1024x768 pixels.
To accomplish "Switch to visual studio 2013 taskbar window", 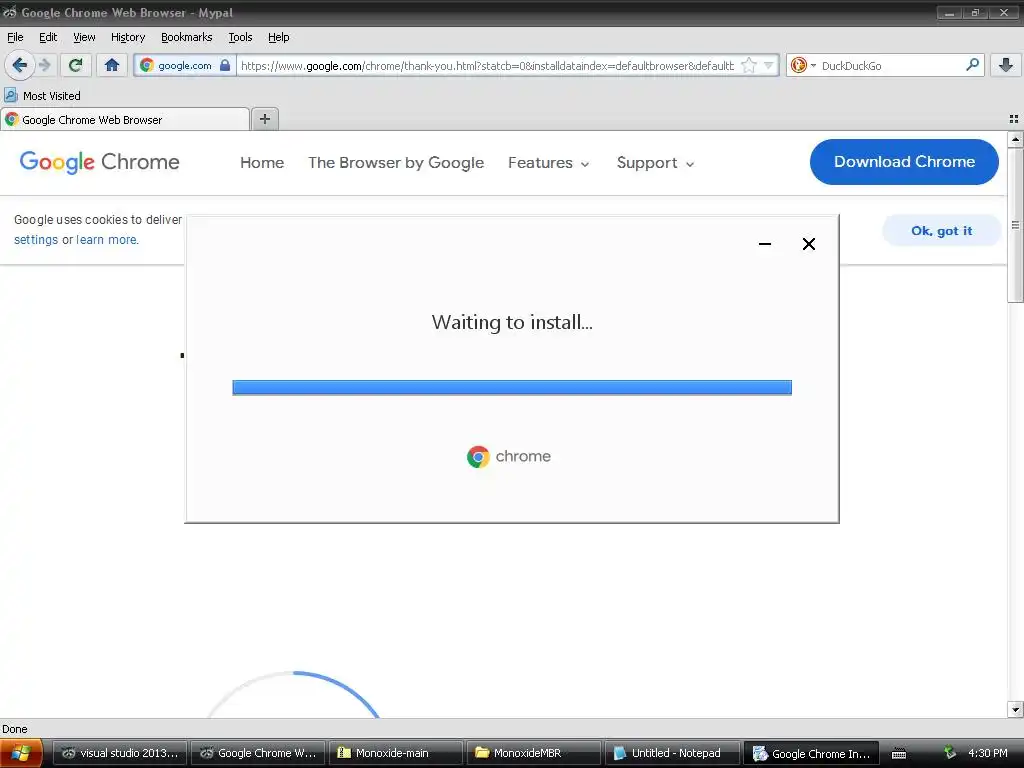I will [x=120, y=753].
